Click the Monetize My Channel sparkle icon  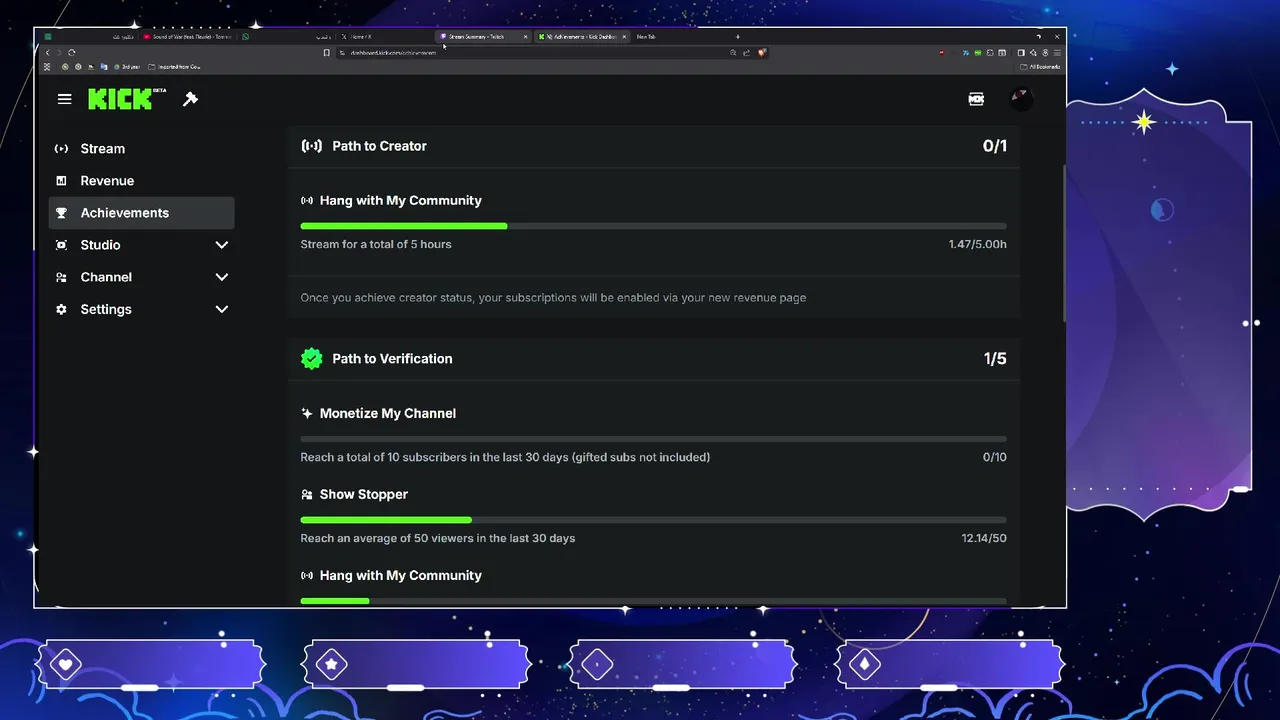pos(307,413)
